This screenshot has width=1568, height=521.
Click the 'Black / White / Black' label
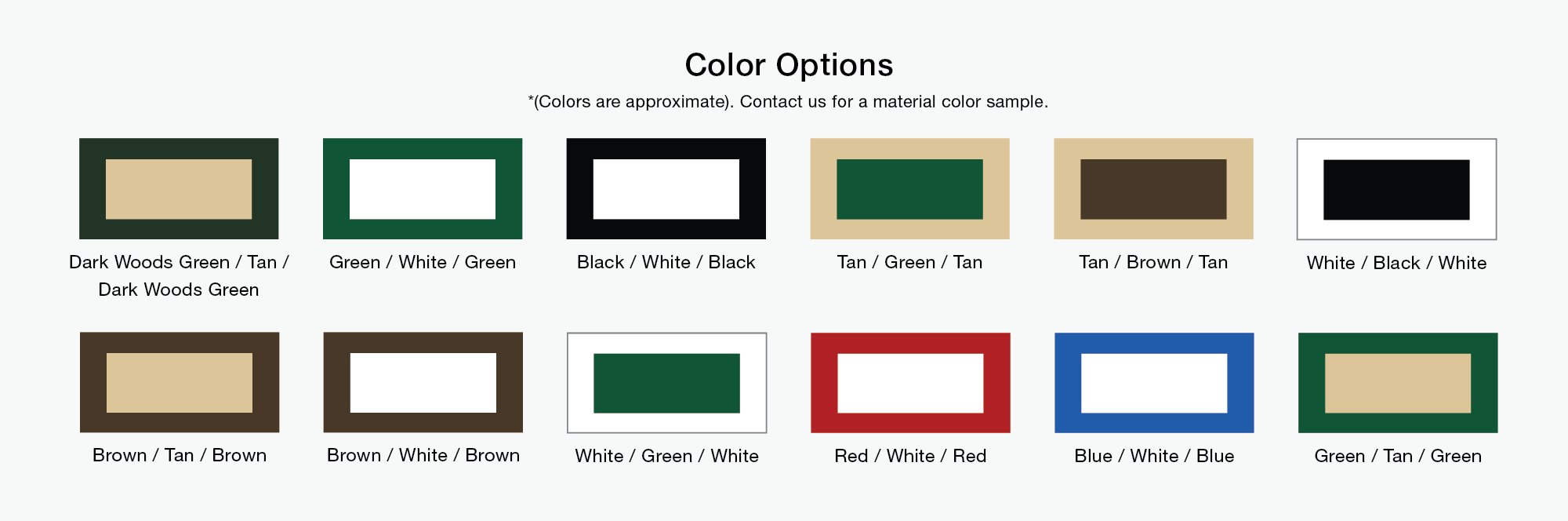[666, 262]
